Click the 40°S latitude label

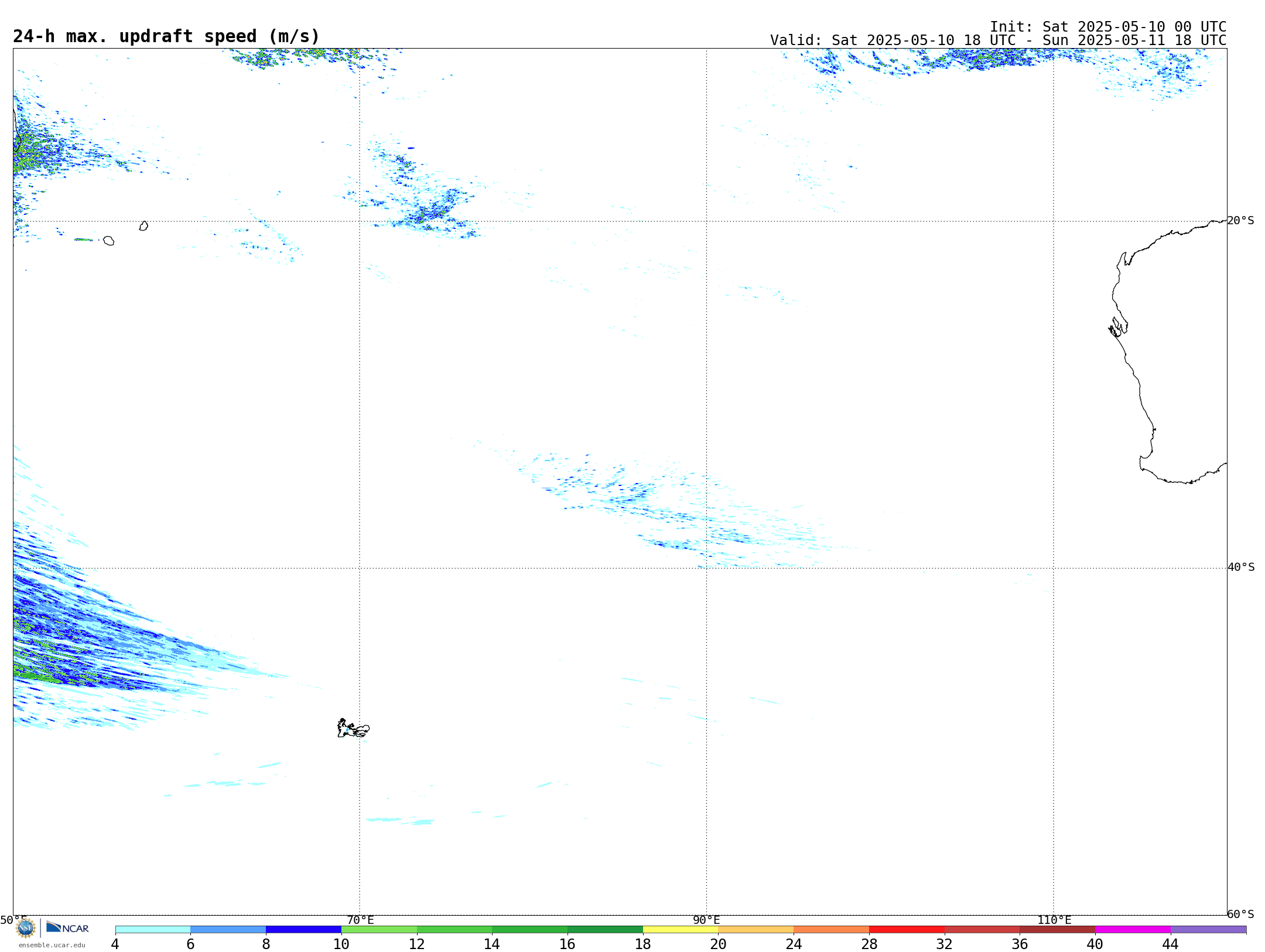pyautogui.click(x=1241, y=567)
